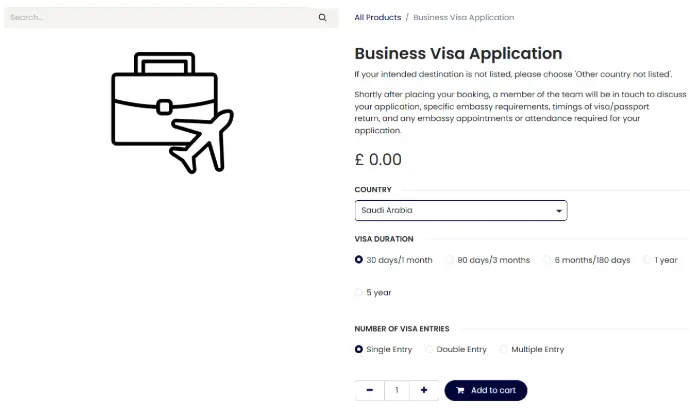Select Double Entry option

430,349
